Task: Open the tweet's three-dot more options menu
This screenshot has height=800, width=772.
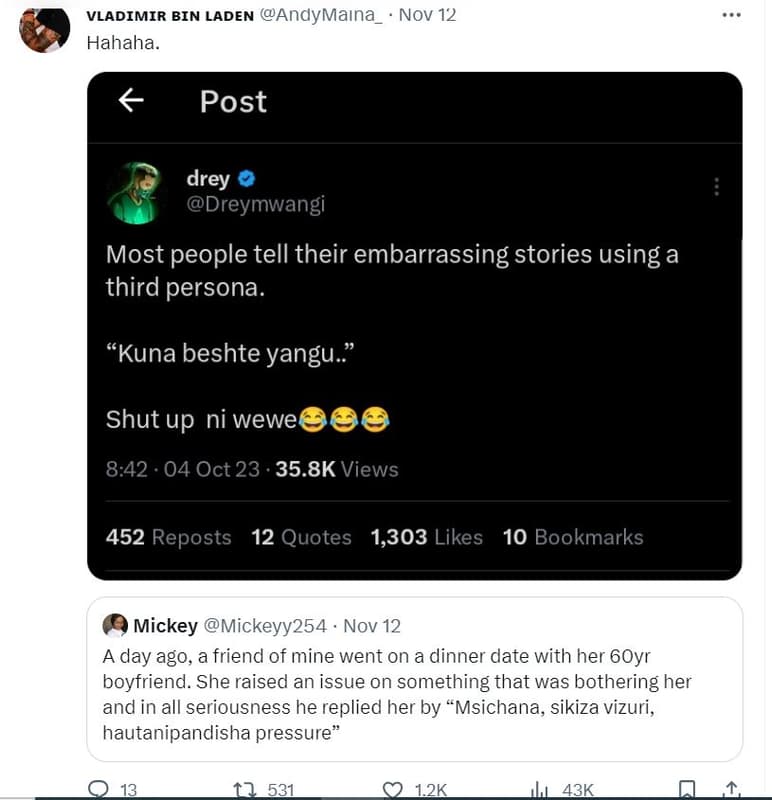Action: [x=731, y=15]
